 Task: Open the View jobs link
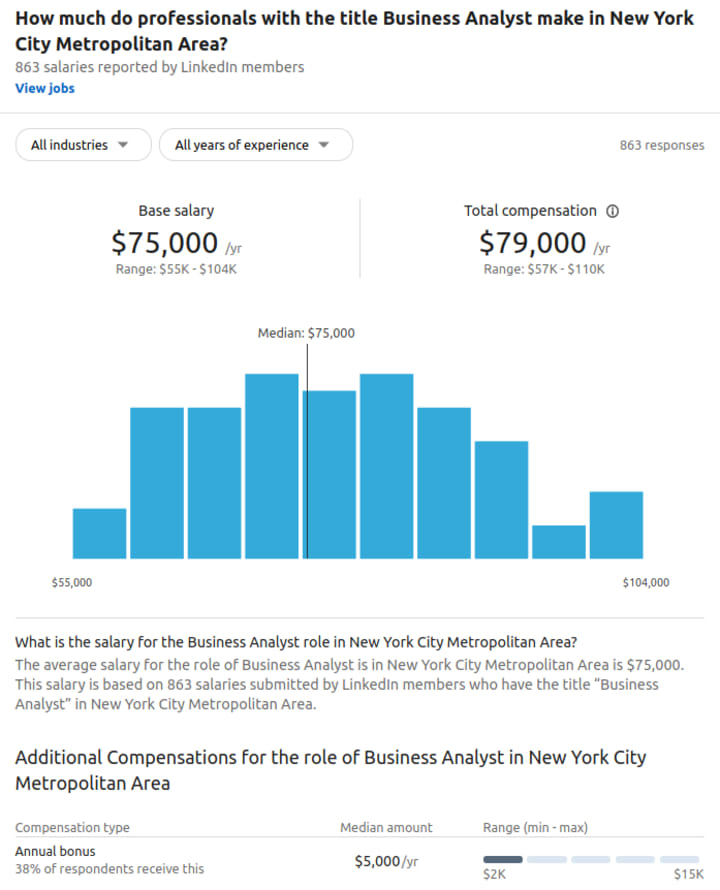pyautogui.click(x=45, y=88)
